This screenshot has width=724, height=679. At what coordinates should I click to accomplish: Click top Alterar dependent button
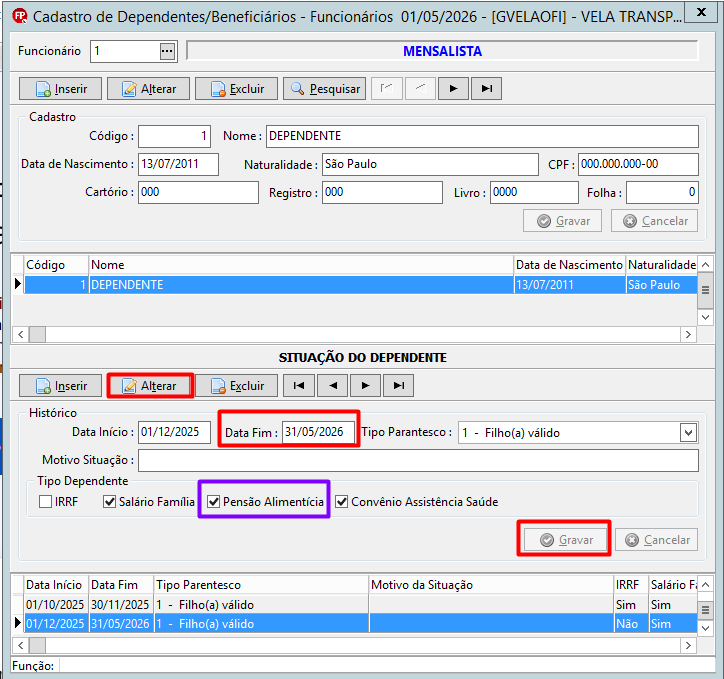148,89
